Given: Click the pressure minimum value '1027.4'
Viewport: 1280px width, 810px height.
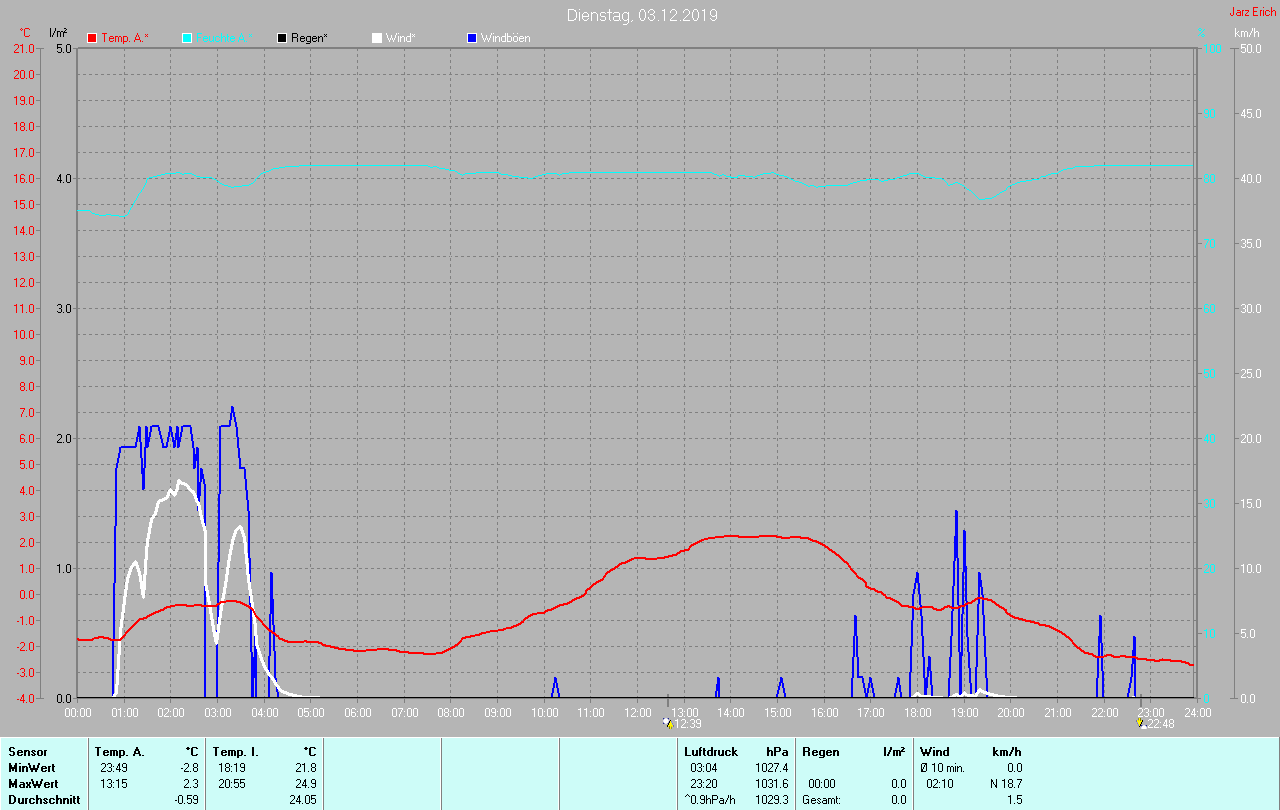Looking at the screenshot, I should tap(771, 768).
